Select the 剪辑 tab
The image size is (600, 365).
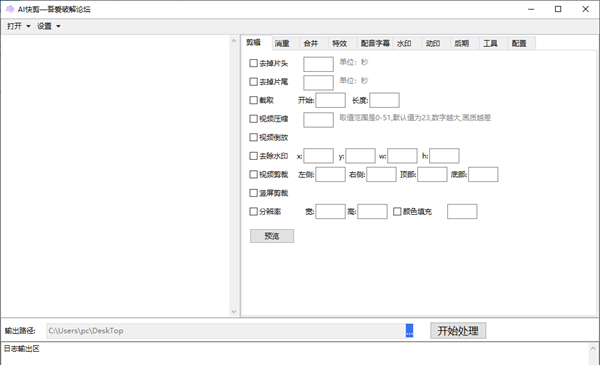click(x=253, y=42)
